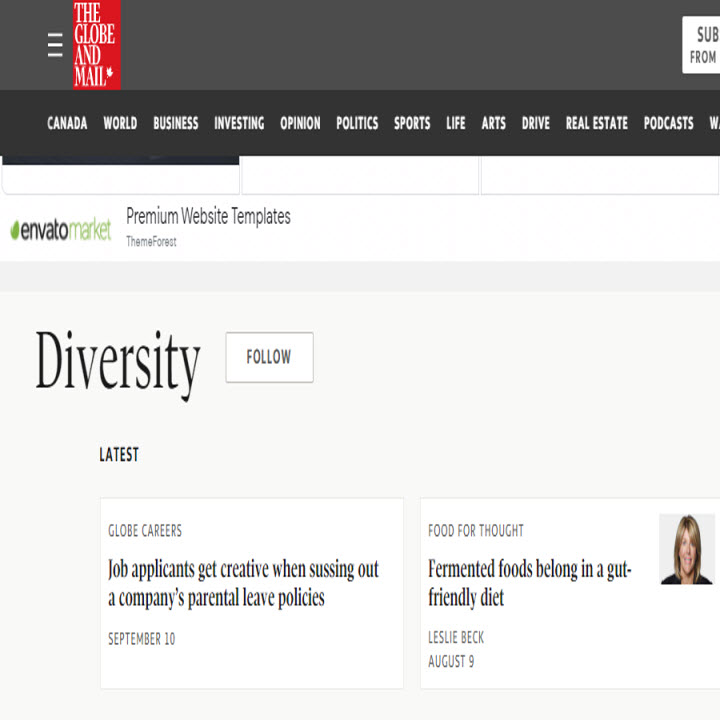Open the Opinion section
The image size is (720, 720).
[x=300, y=123]
